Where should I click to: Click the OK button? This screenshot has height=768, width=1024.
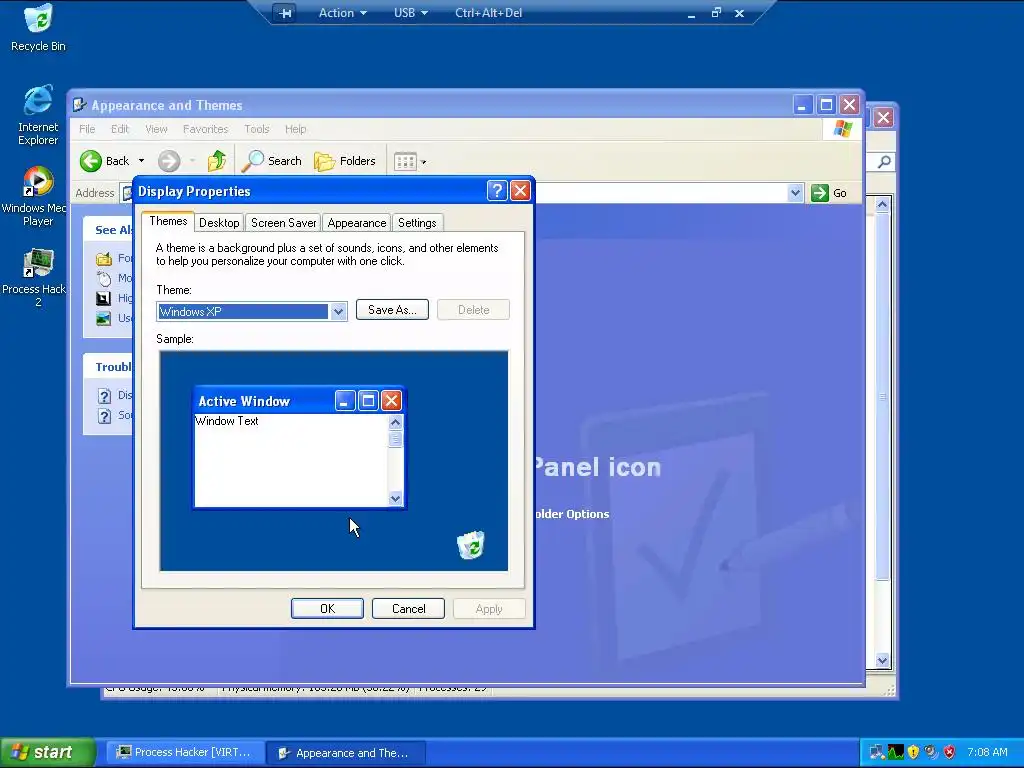pyautogui.click(x=327, y=609)
